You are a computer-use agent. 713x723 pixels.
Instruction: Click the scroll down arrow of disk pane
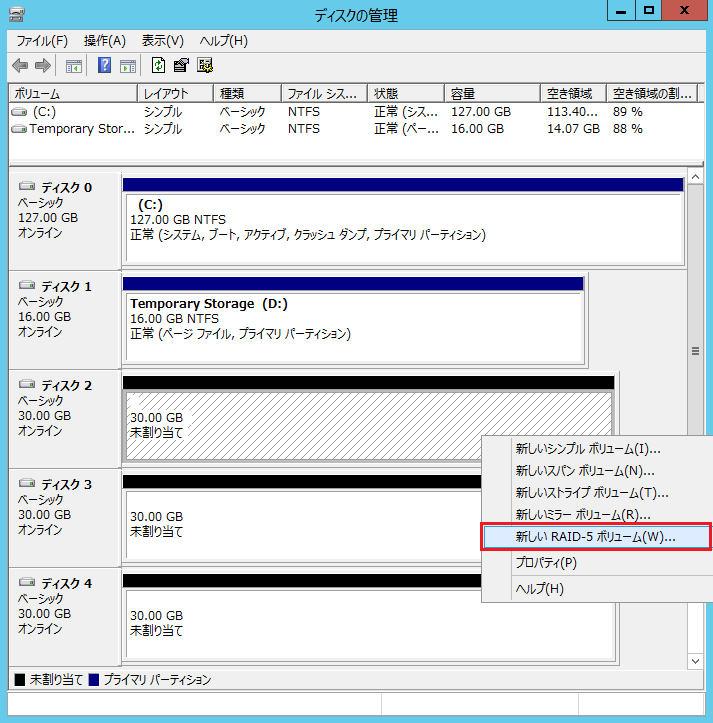coord(695,661)
